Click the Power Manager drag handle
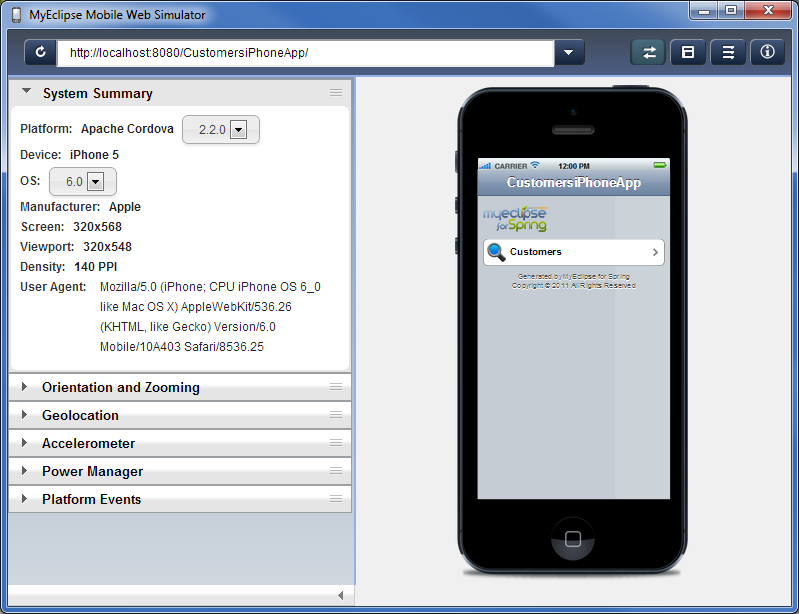The height and width of the screenshot is (614, 799). click(336, 471)
